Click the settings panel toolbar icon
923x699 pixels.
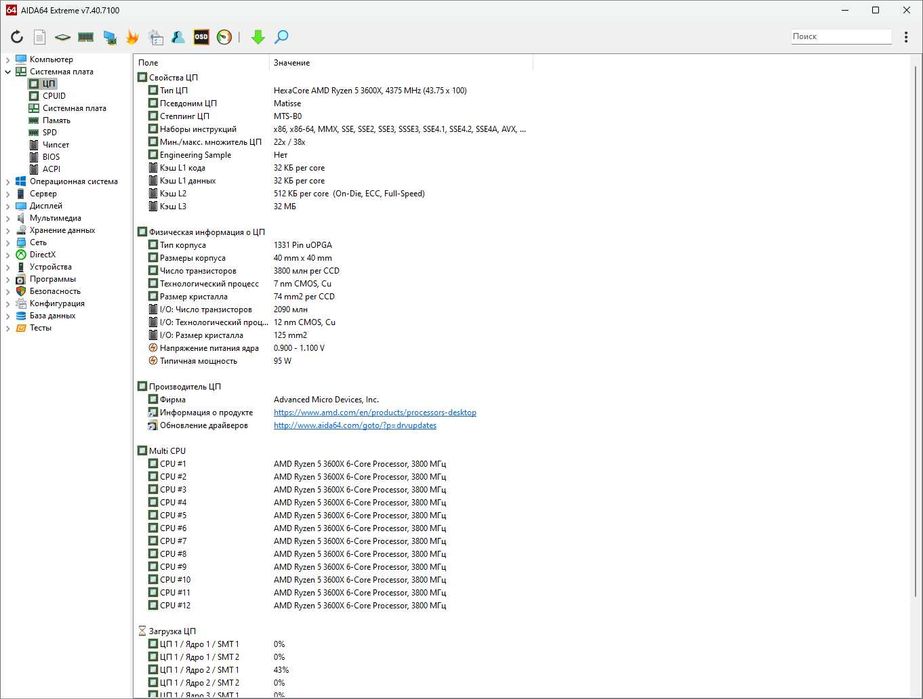(156, 37)
